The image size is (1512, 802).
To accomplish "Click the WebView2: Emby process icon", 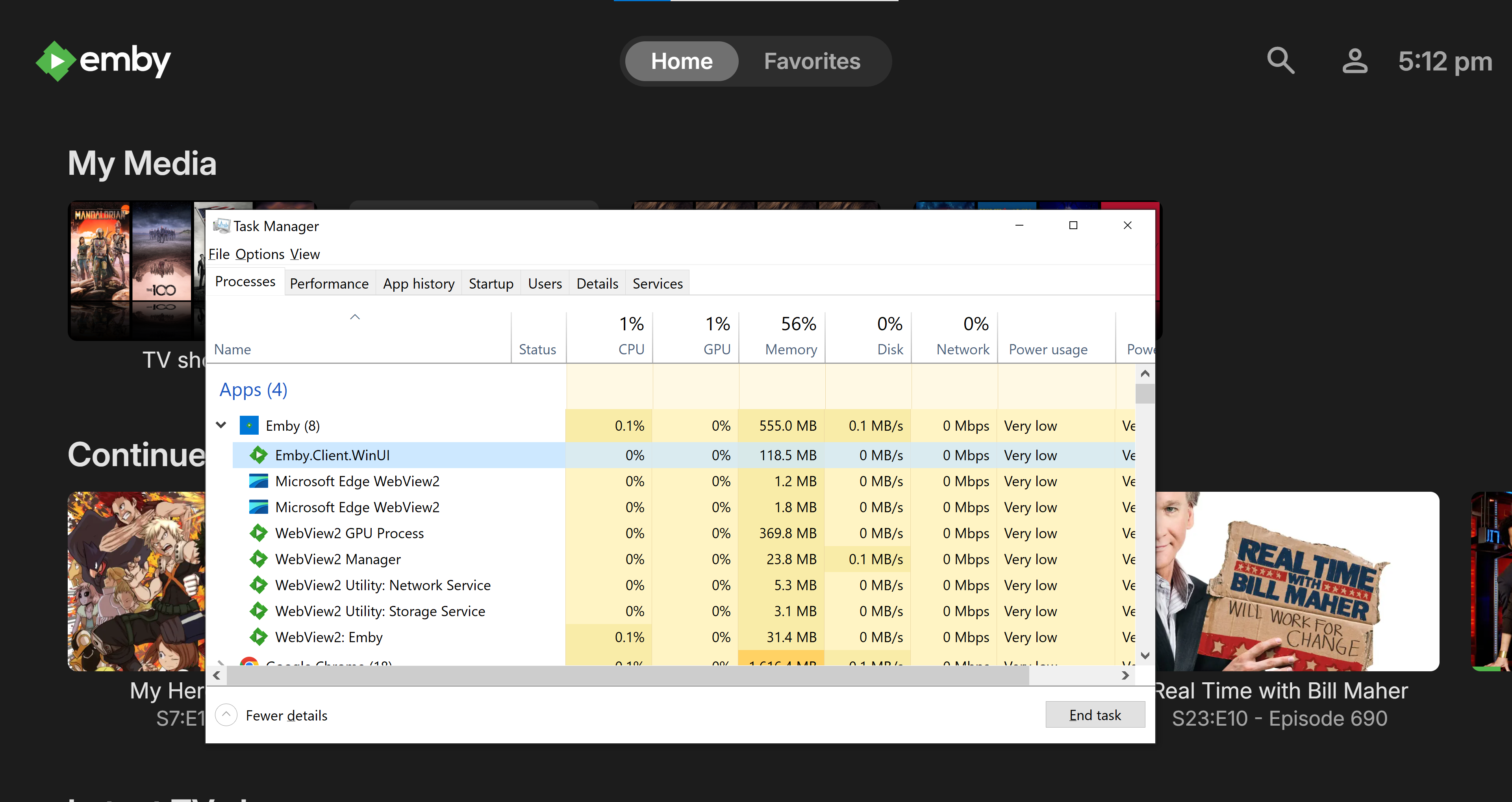I will click(x=258, y=636).
